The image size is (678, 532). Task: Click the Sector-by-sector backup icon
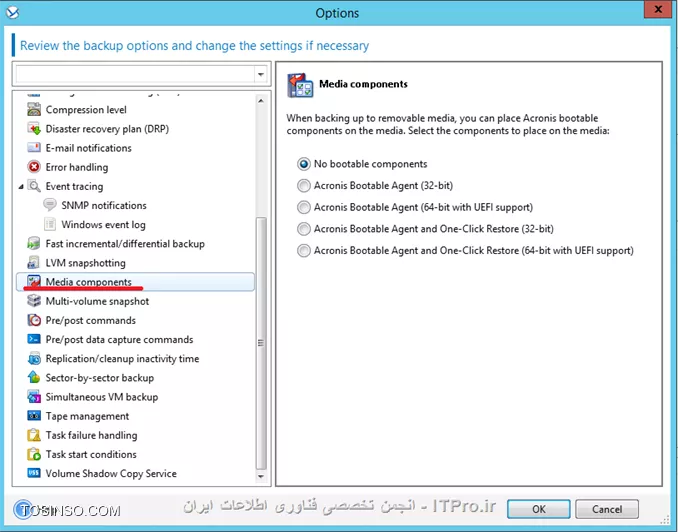(x=34, y=378)
